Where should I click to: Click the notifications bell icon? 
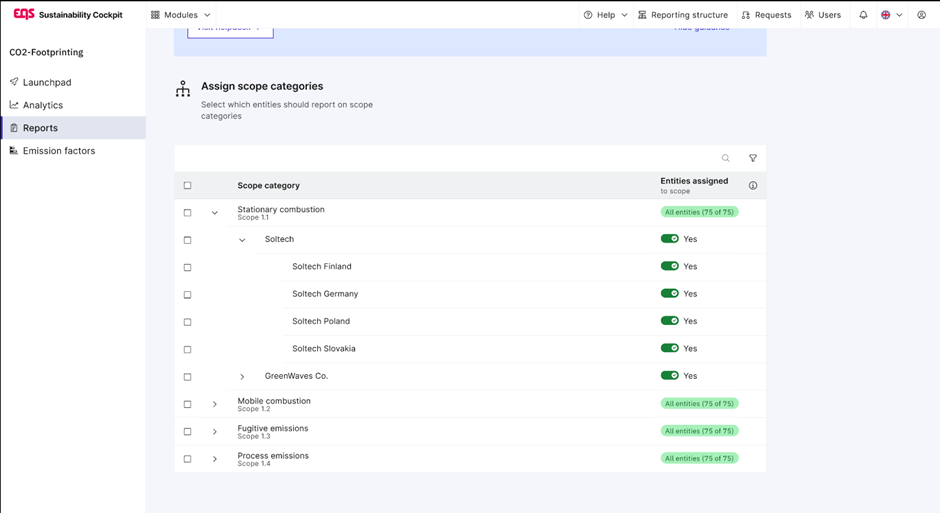click(863, 15)
